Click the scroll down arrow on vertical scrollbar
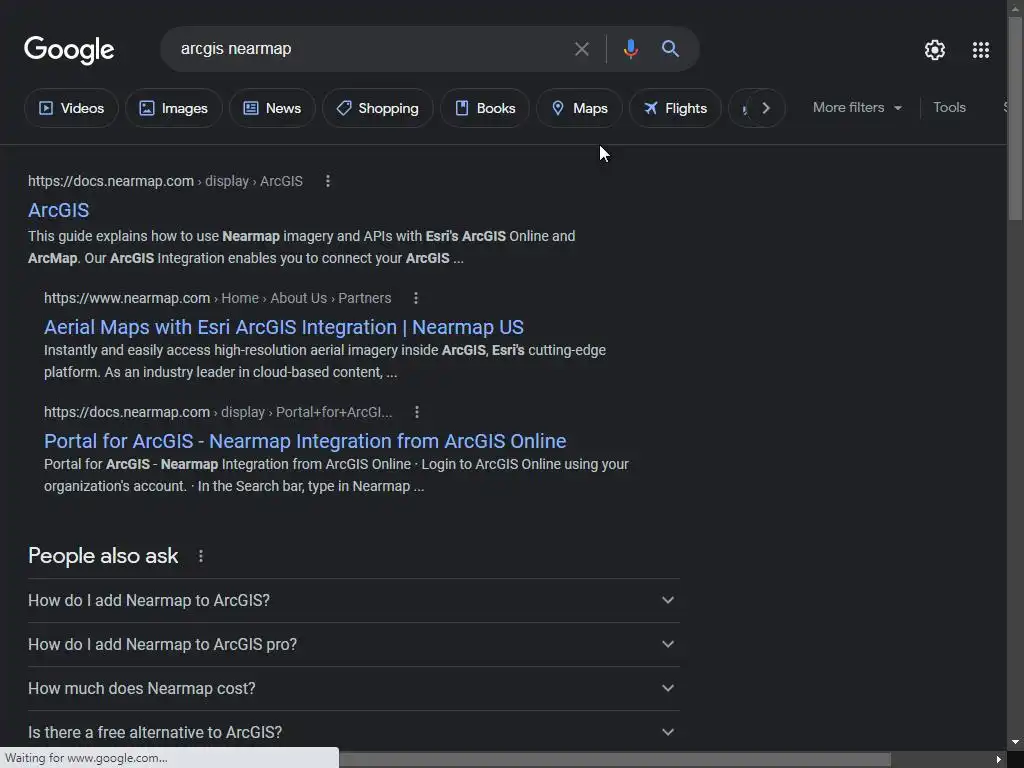Screen dimensions: 1024x768 (1016, 743)
